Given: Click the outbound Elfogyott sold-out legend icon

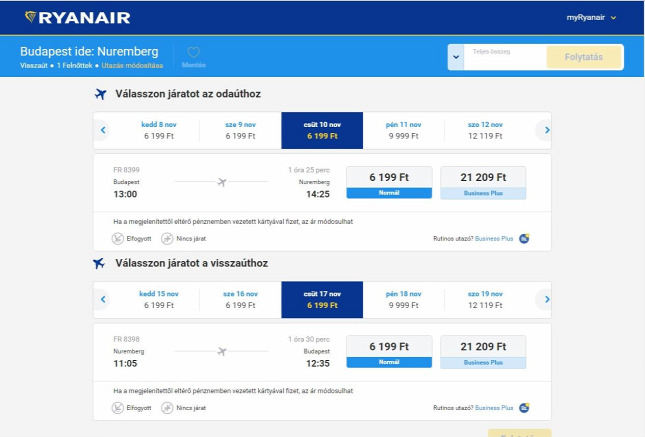Looking at the screenshot, I should [118, 239].
